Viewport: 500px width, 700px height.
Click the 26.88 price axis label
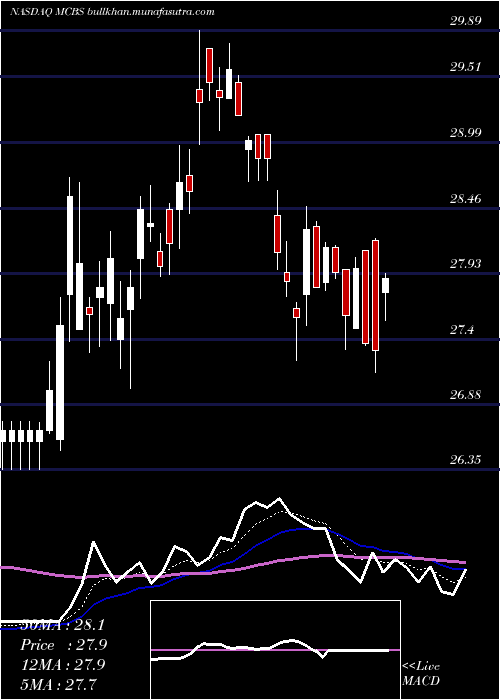[x=466, y=395]
